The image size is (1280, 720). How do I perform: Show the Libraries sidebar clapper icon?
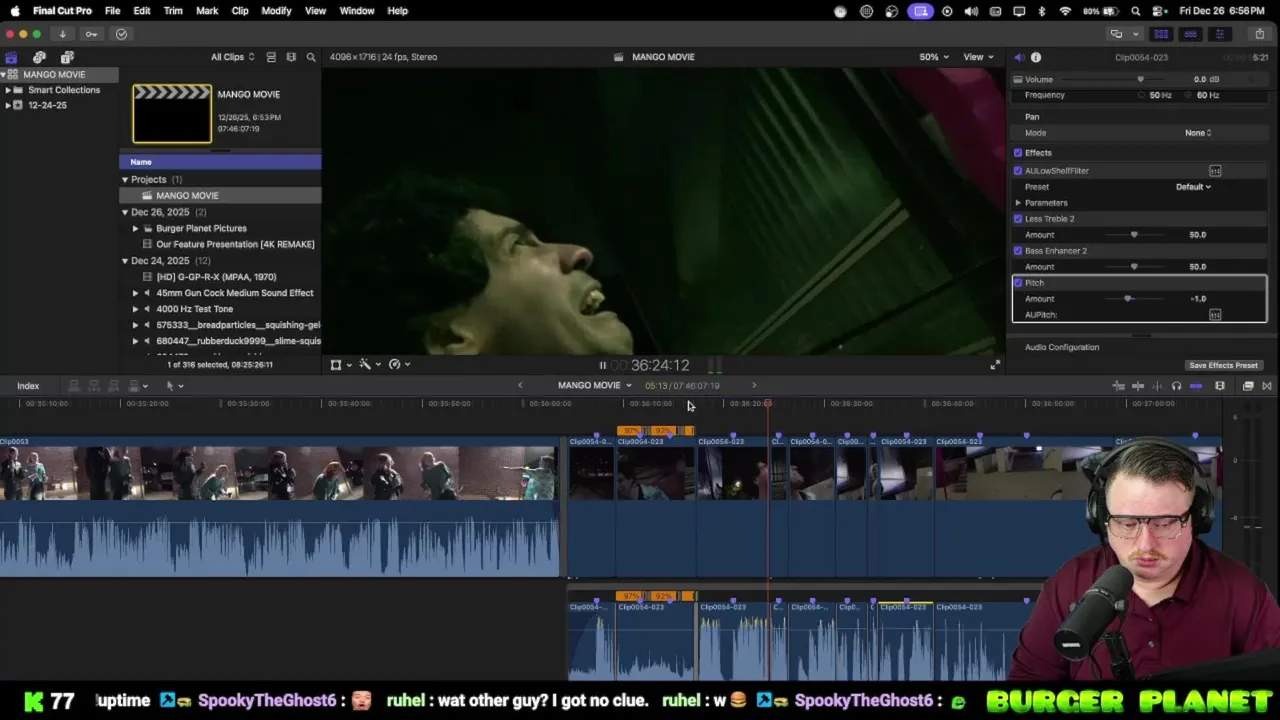tap(11, 57)
